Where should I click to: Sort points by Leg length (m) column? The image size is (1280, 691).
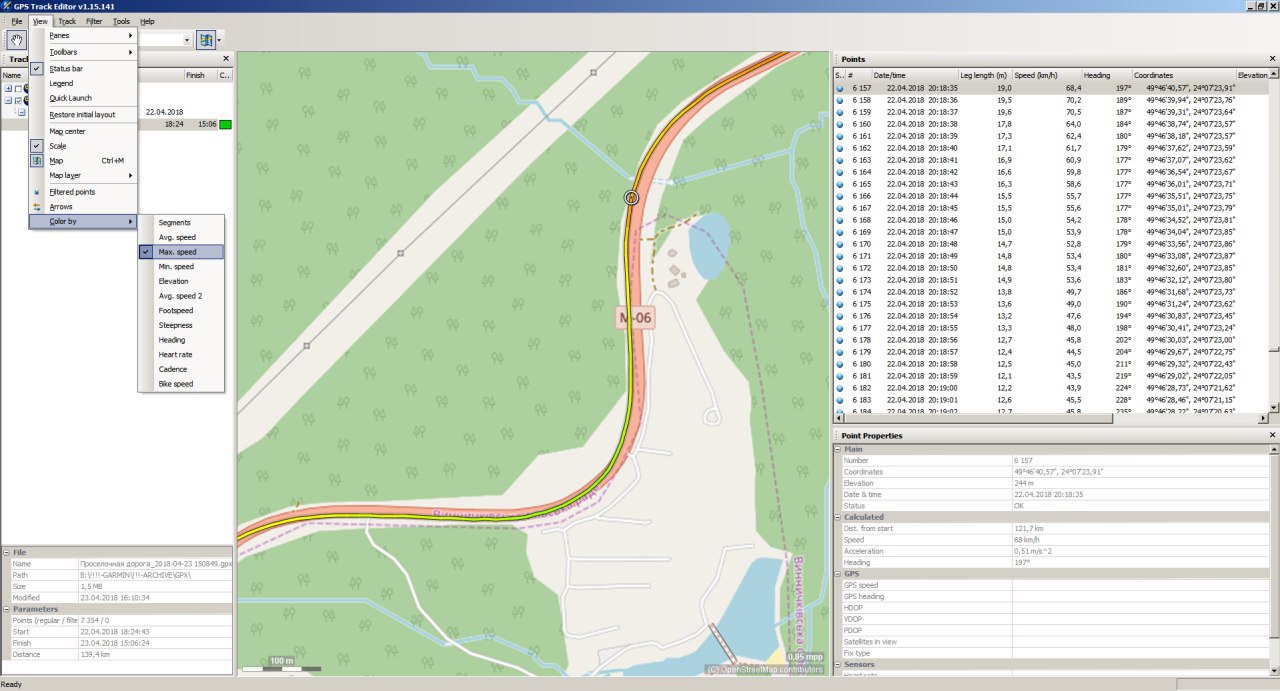(985, 75)
